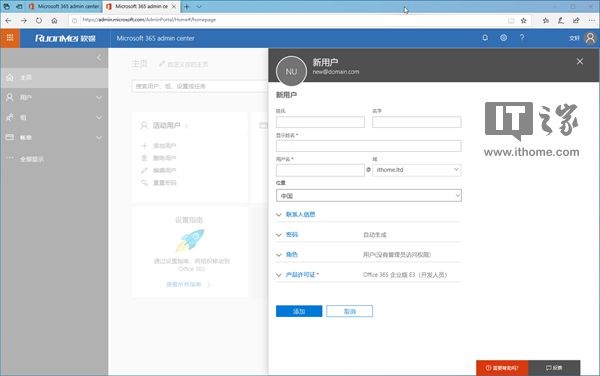Image resolution: width=600 pixels, height=376 pixels.
Task: Click the share page icon
Action: [x=576, y=21]
